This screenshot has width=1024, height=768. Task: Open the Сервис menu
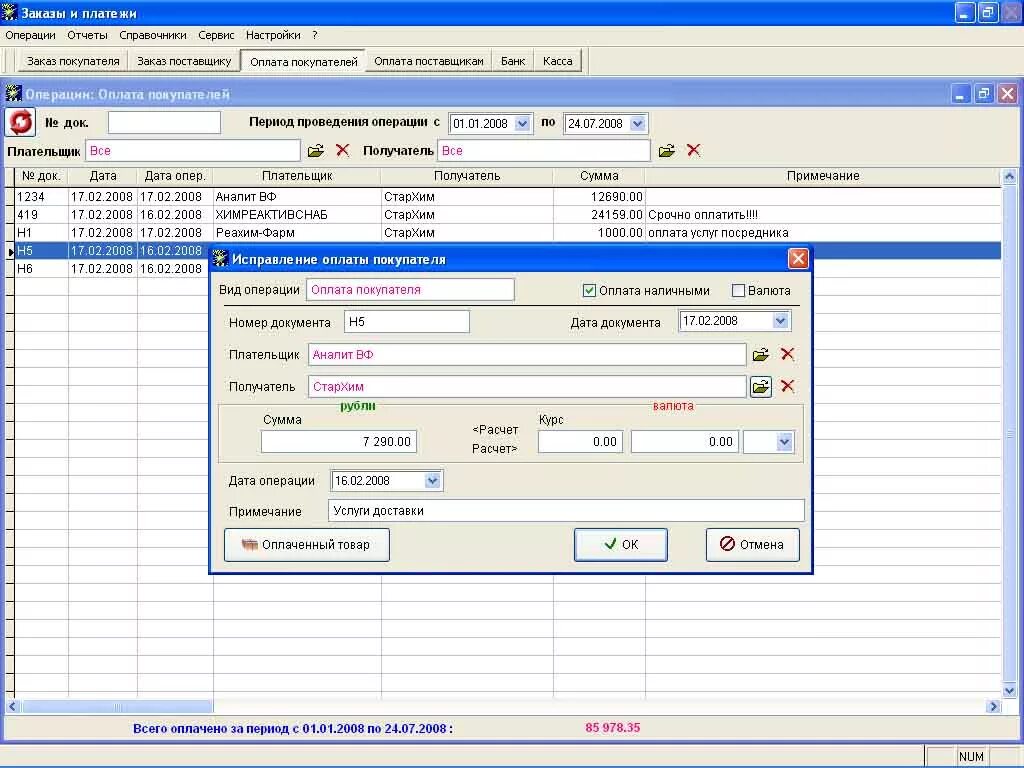[216, 35]
